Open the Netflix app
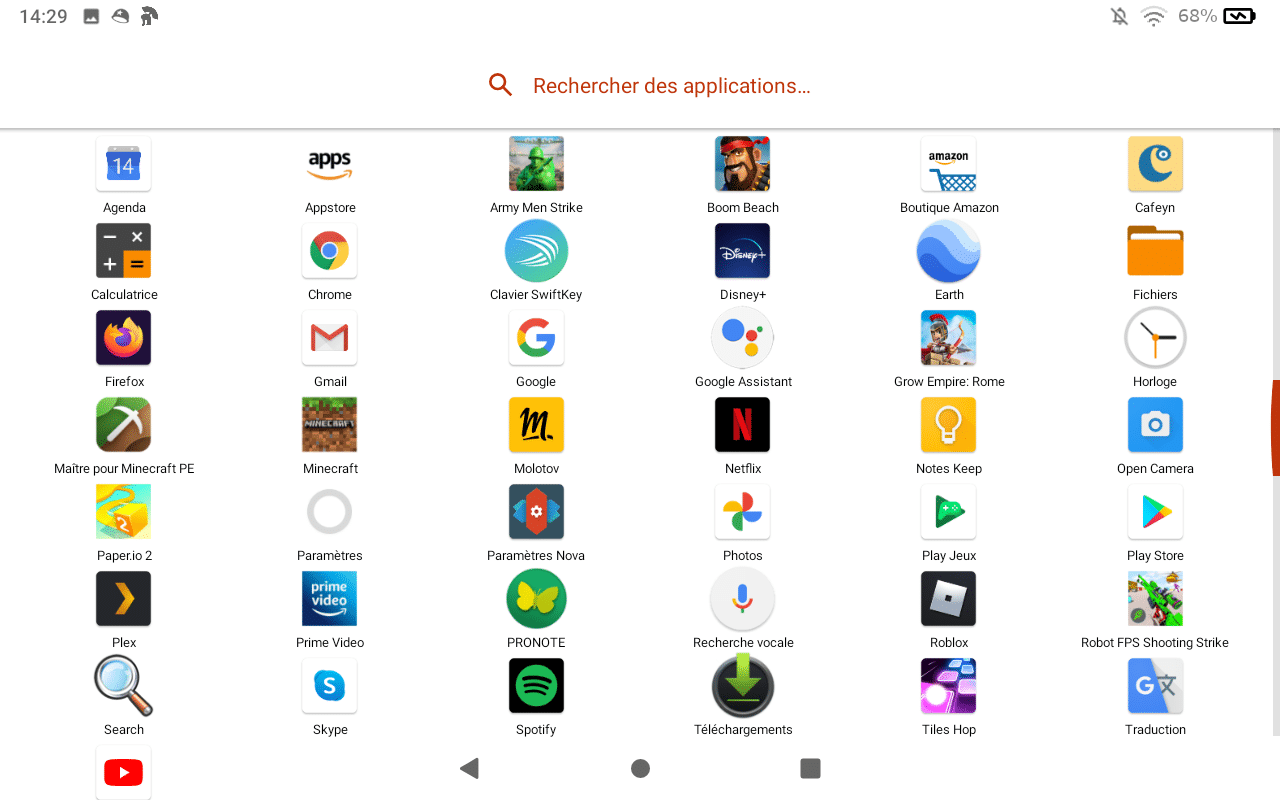This screenshot has width=1280, height=800. [742, 425]
